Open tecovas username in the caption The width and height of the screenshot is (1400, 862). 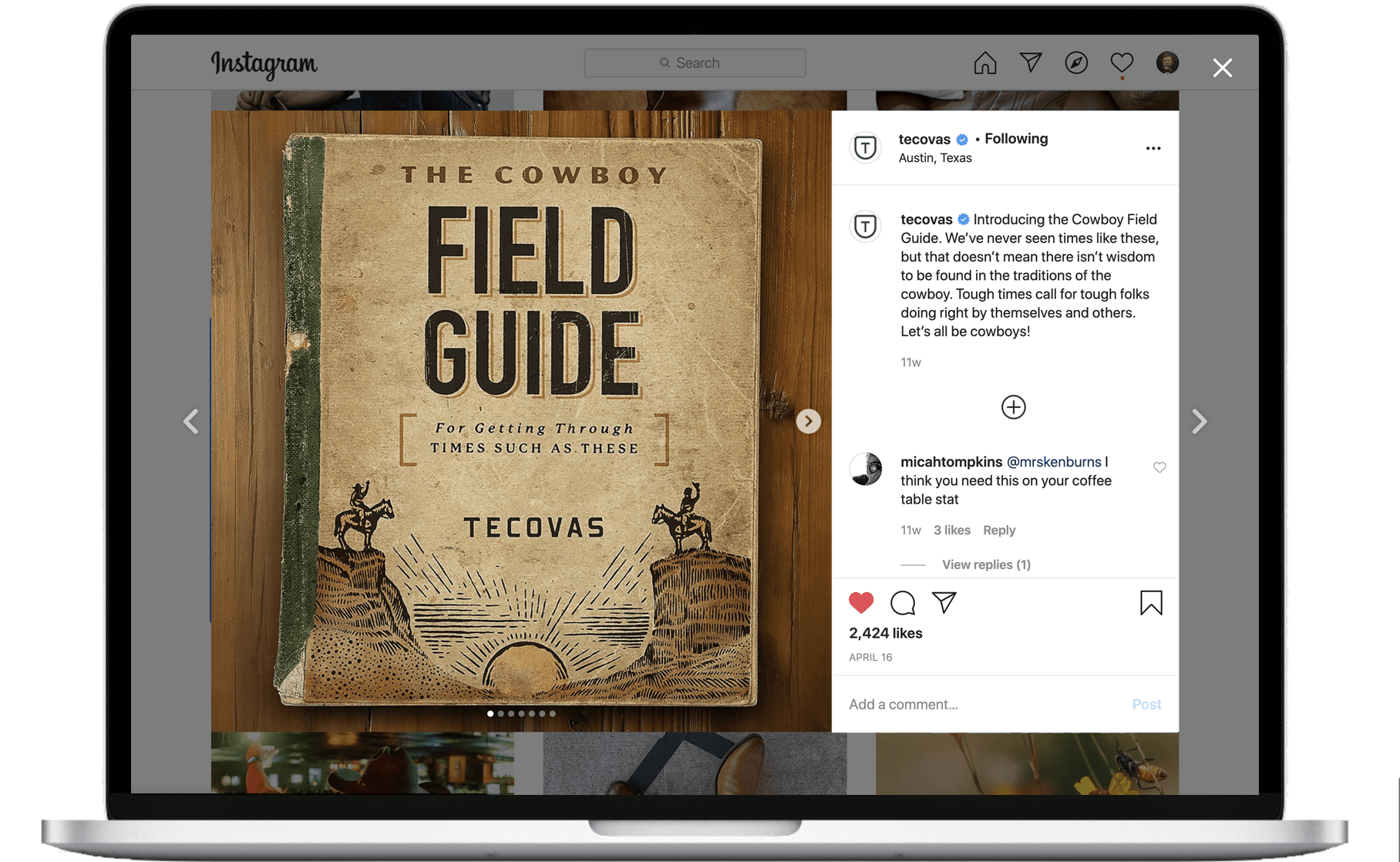click(926, 220)
